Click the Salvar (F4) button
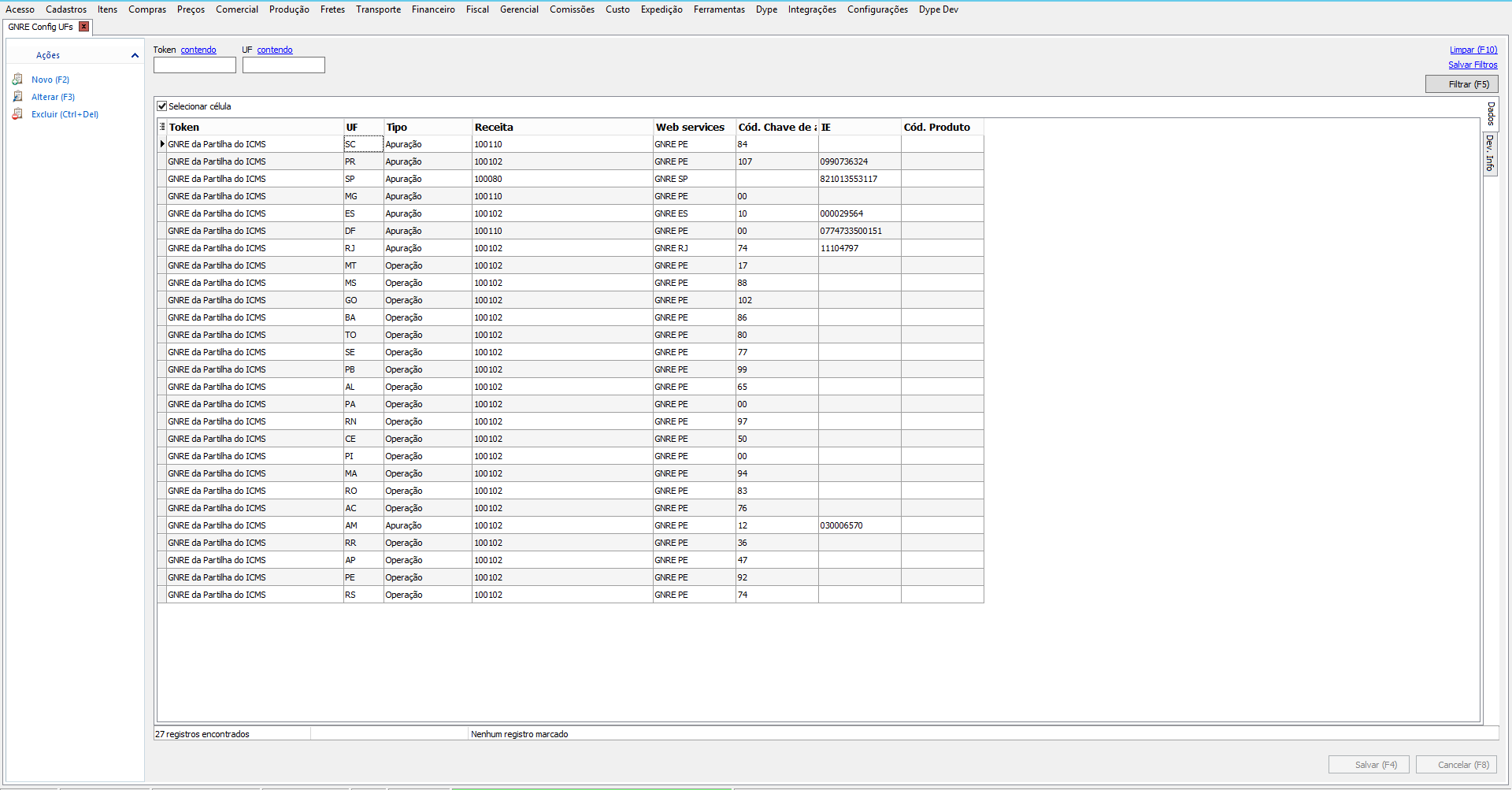1512x790 pixels. (1369, 765)
